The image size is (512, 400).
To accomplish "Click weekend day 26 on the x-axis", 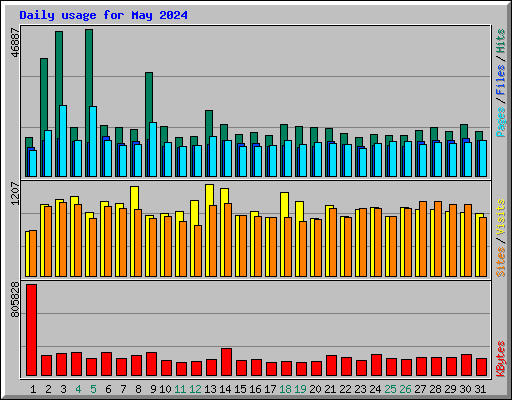I will 405,389.
